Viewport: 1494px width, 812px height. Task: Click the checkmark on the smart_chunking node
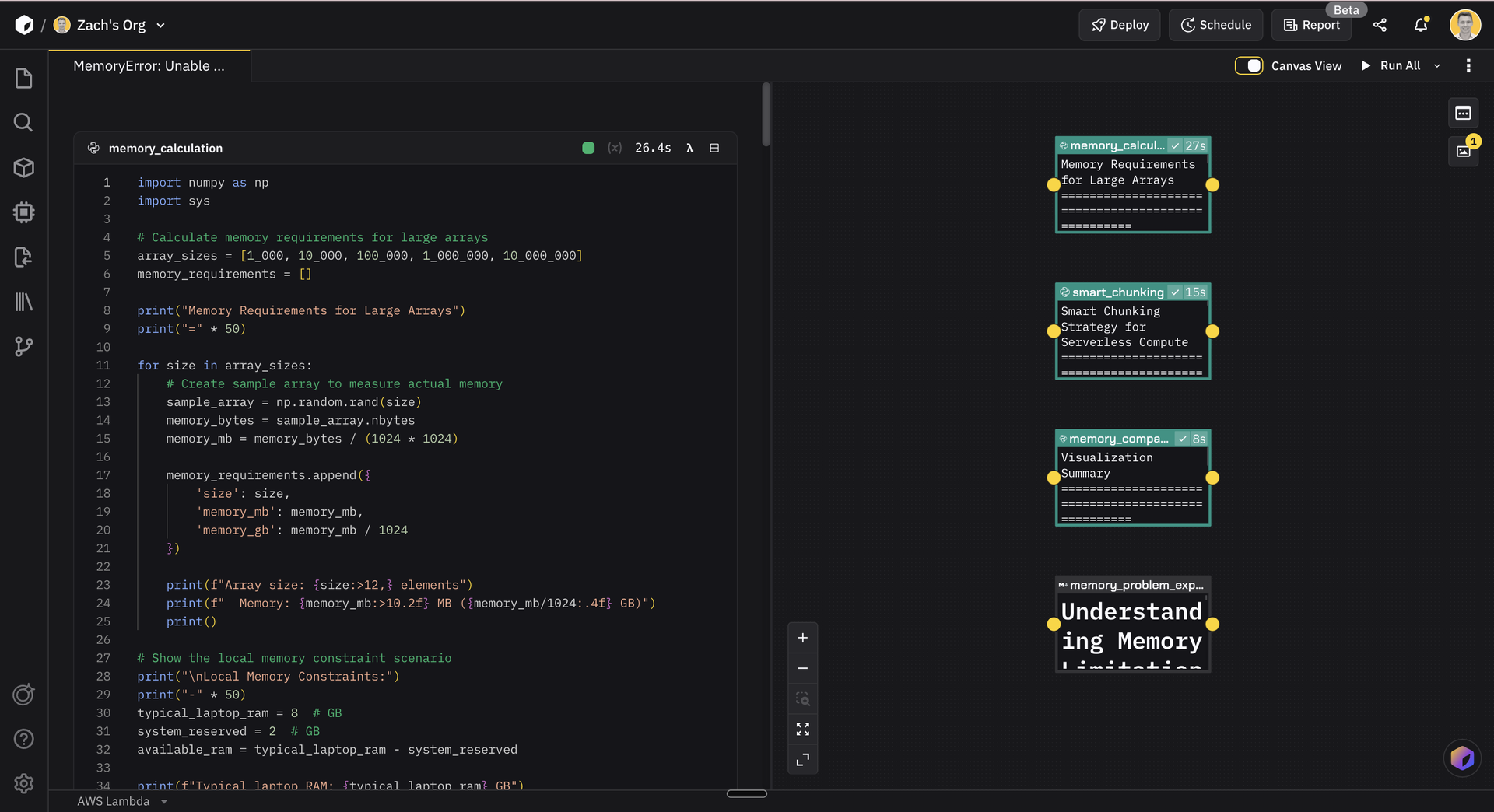pos(1176,292)
